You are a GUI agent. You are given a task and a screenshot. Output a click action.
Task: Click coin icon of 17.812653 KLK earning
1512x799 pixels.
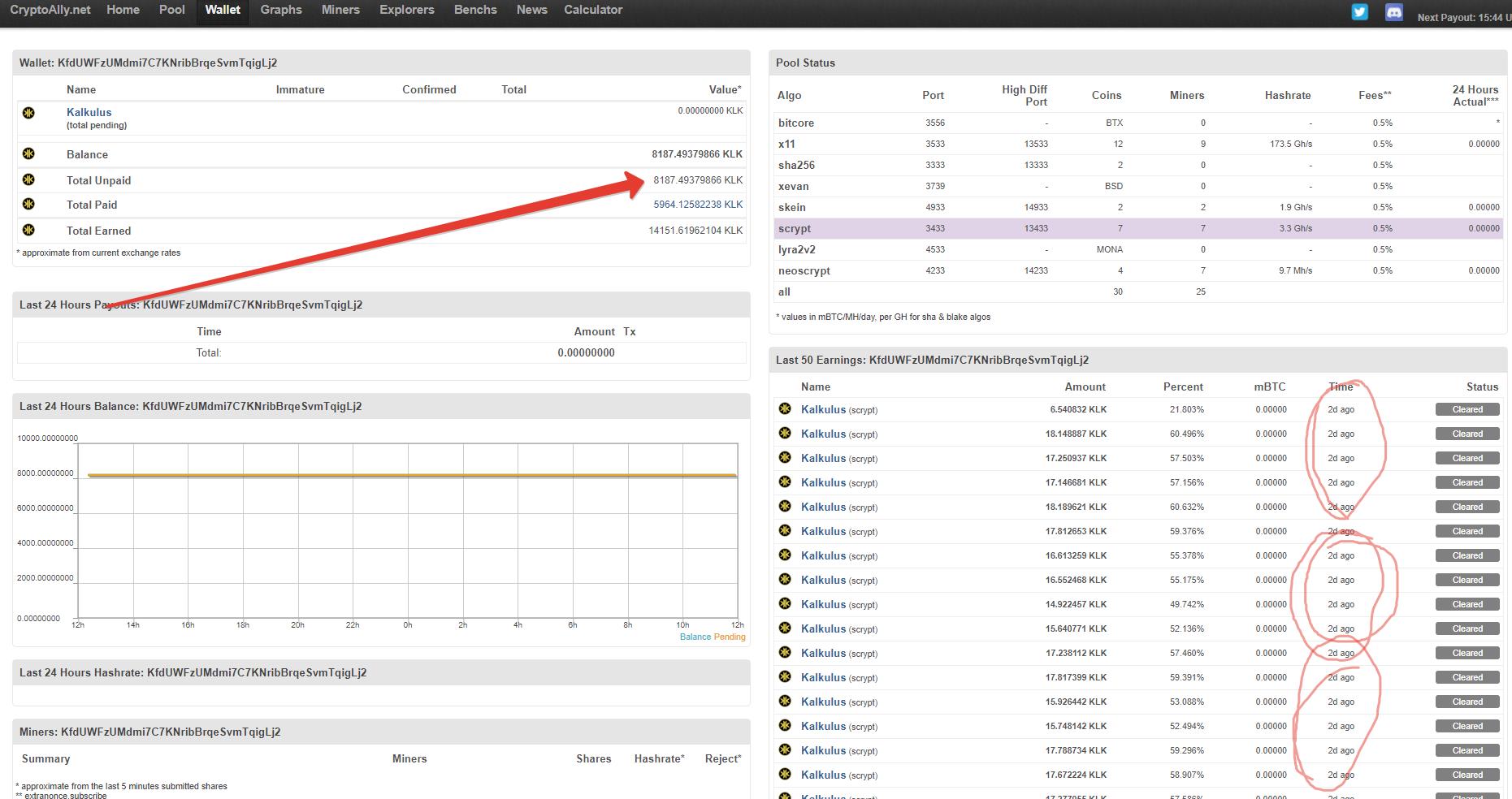785,530
